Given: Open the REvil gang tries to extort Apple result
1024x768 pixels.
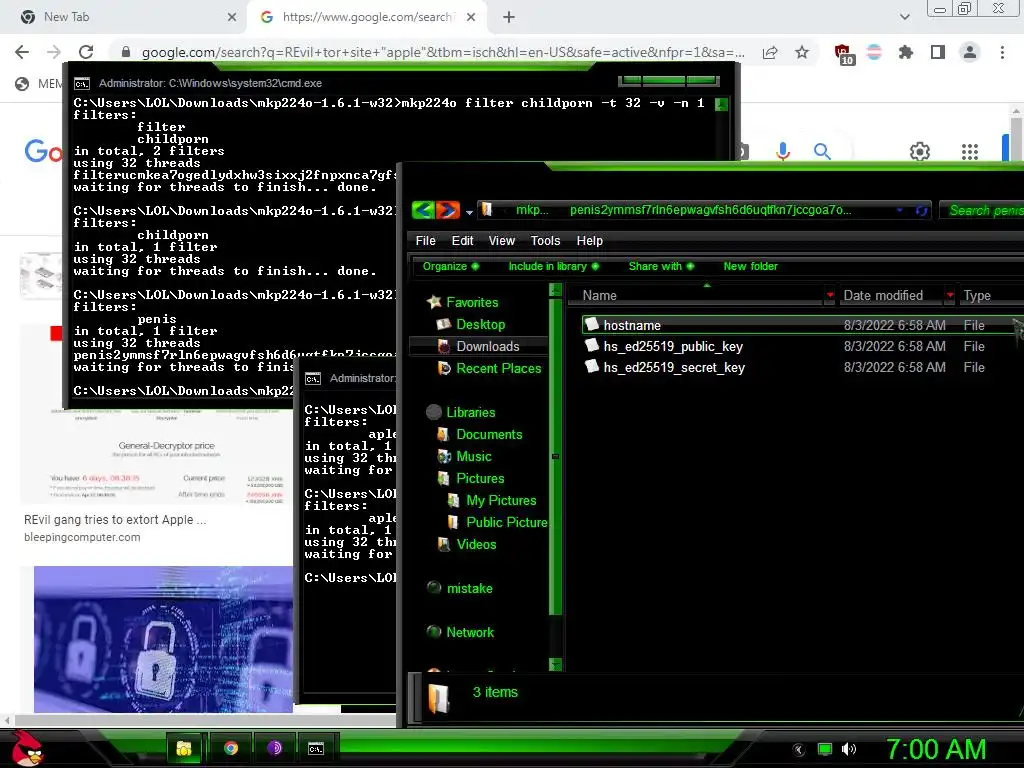Looking at the screenshot, I should point(115,520).
